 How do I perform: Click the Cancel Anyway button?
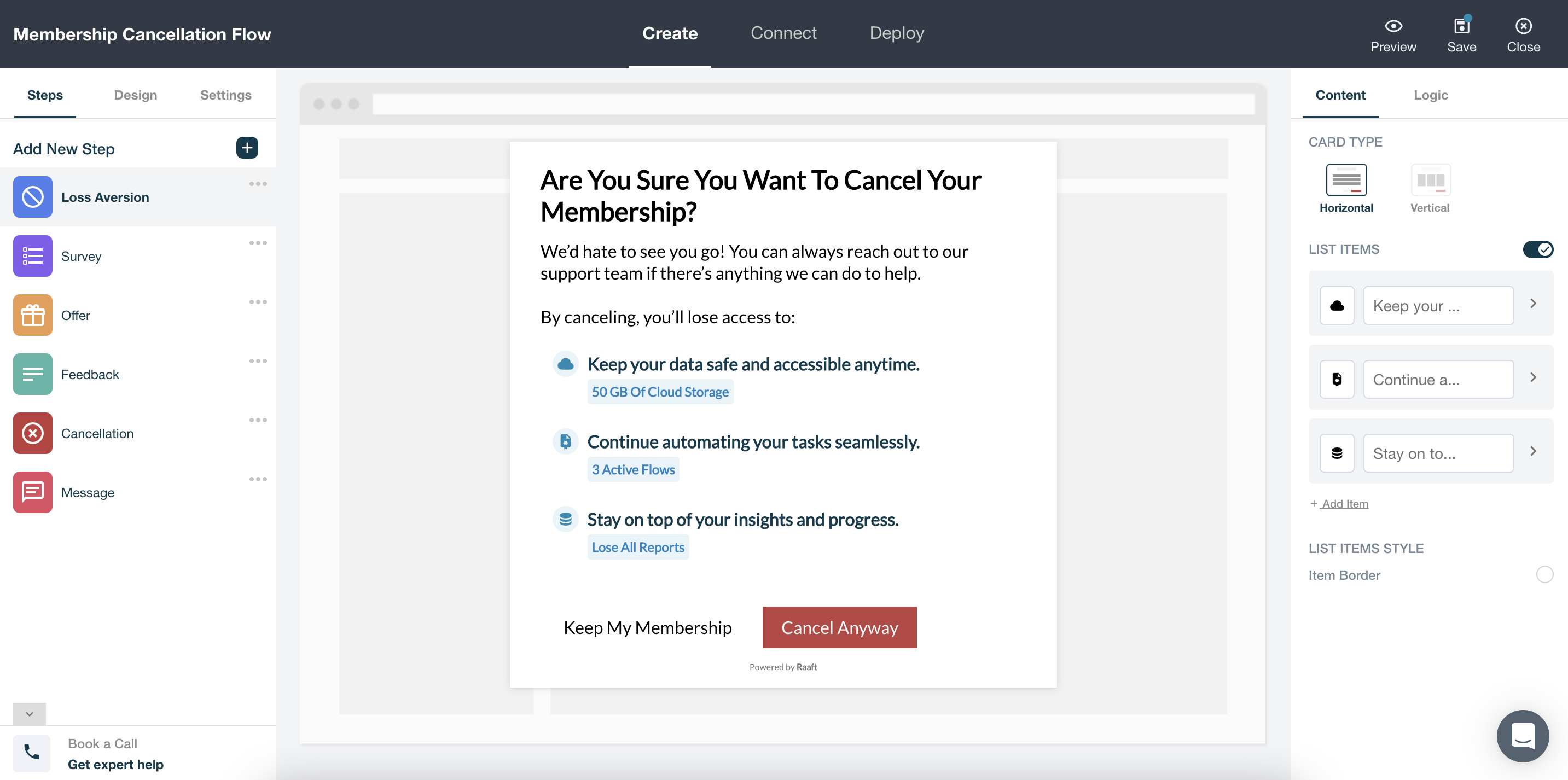[x=839, y=627]
